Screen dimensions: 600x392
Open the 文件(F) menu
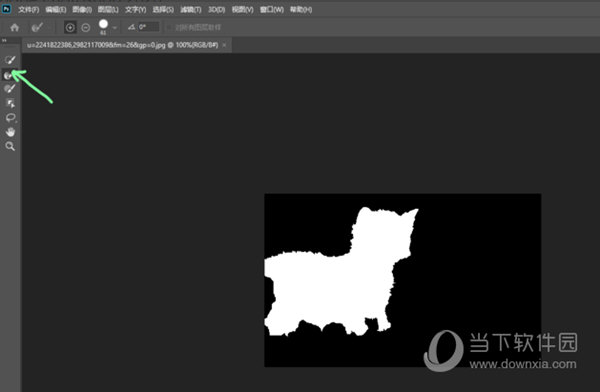pyautogui.click(x=28, y=10)
